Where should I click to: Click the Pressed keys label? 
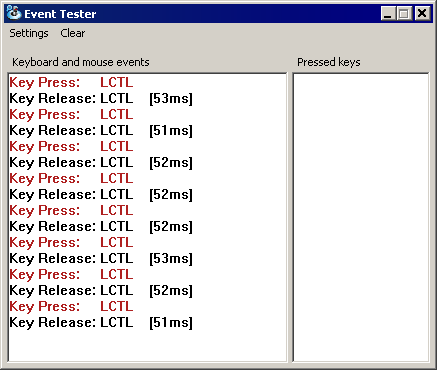pos(329,62)
